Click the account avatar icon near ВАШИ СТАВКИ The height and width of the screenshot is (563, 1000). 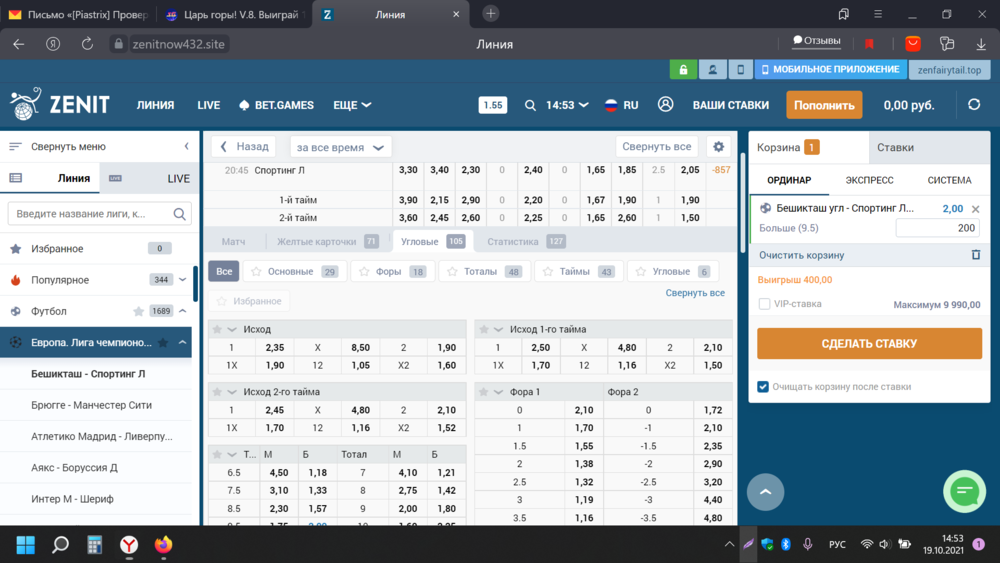665,105
